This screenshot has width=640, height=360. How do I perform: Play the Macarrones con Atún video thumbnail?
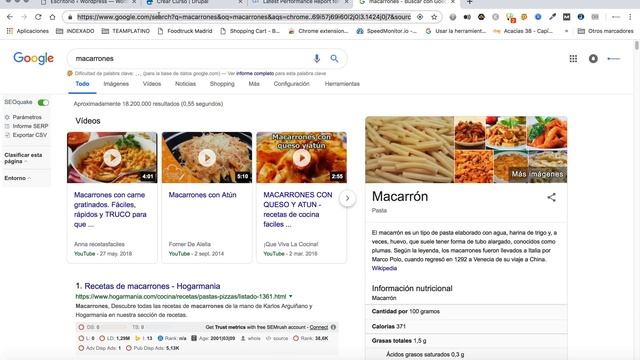coord(207,158)
